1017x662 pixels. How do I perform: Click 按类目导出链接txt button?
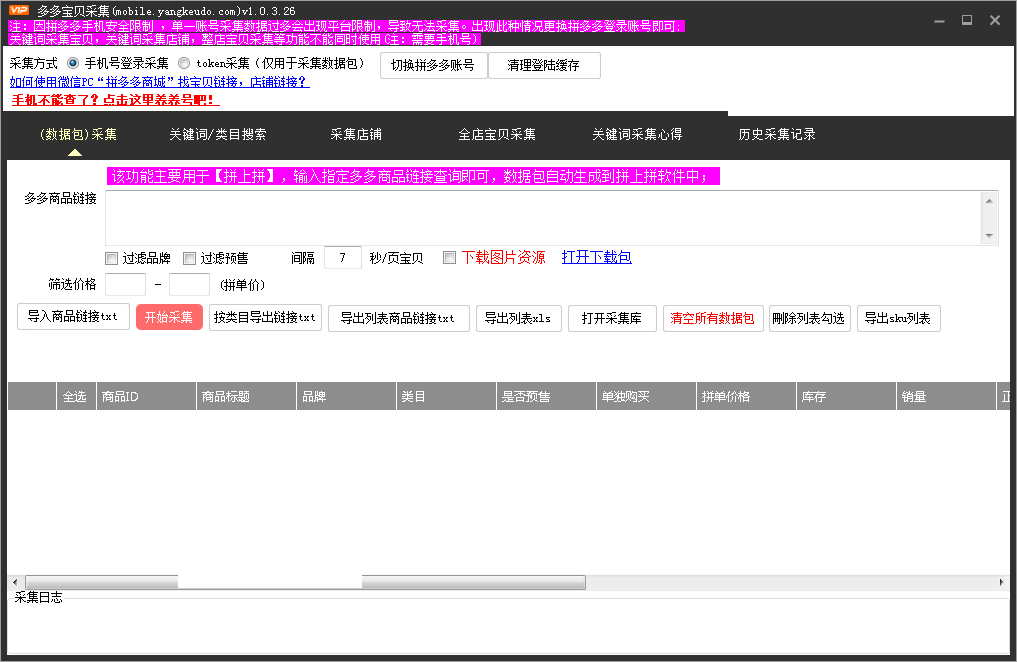[265, 318]
